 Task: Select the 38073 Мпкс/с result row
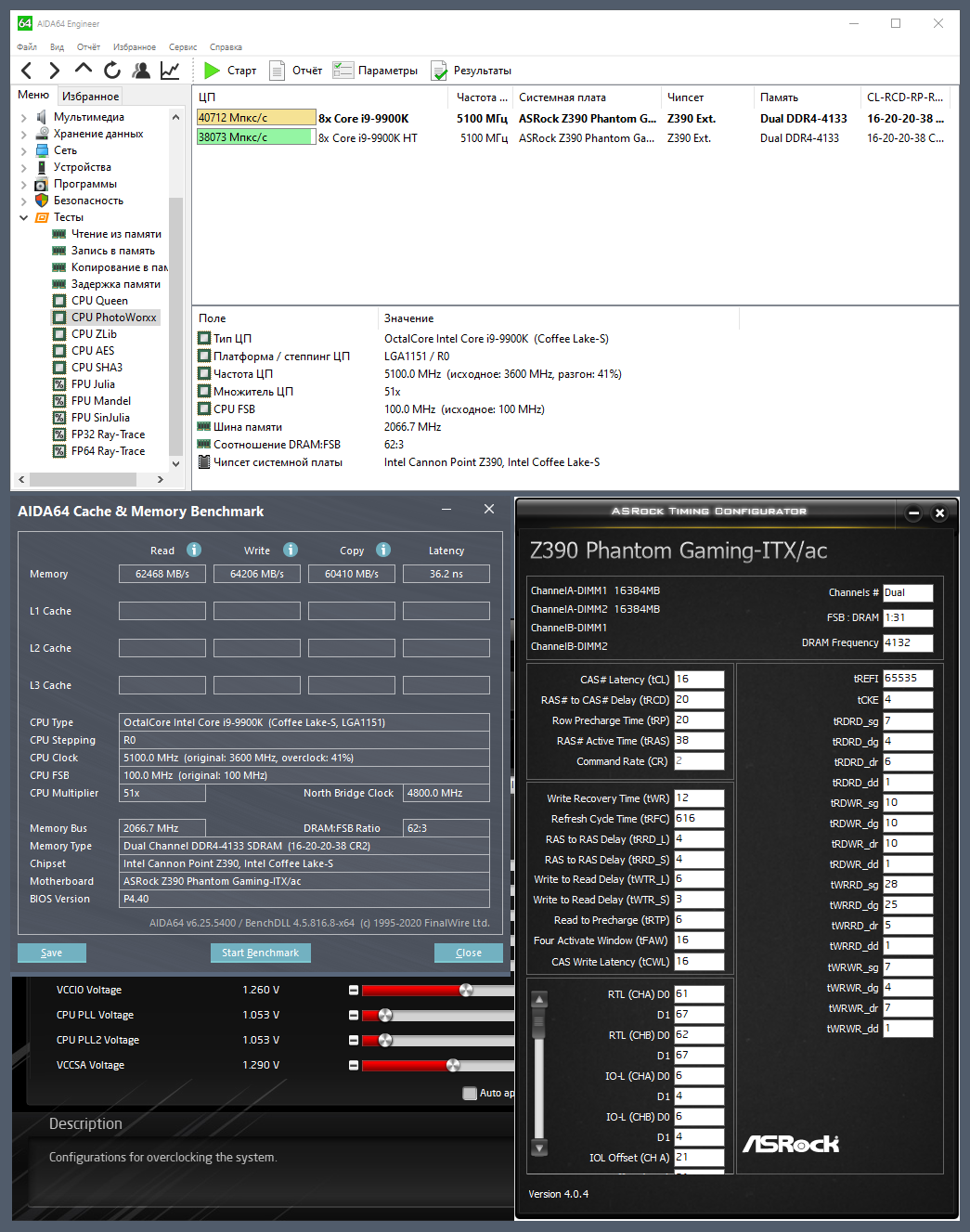point(574,137)
